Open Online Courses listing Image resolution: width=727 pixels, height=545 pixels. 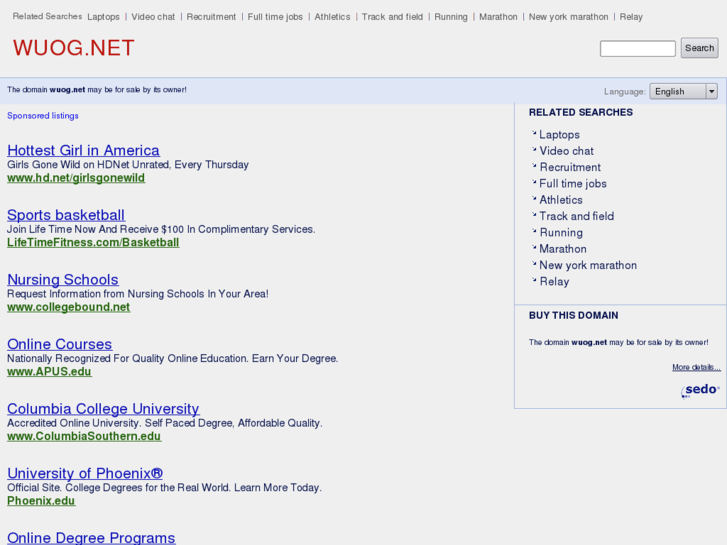point(59,344)
